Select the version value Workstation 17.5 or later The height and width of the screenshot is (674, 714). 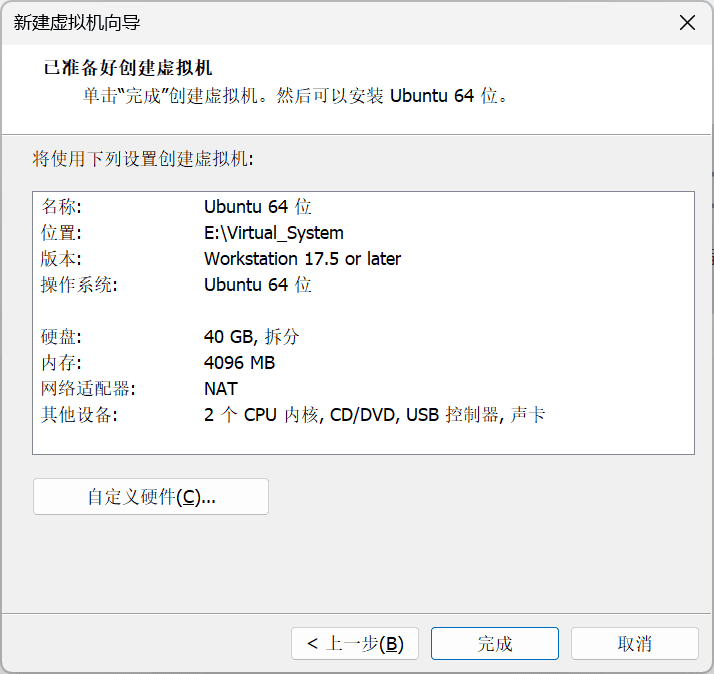pyautogui.click(x=302, y=259)
